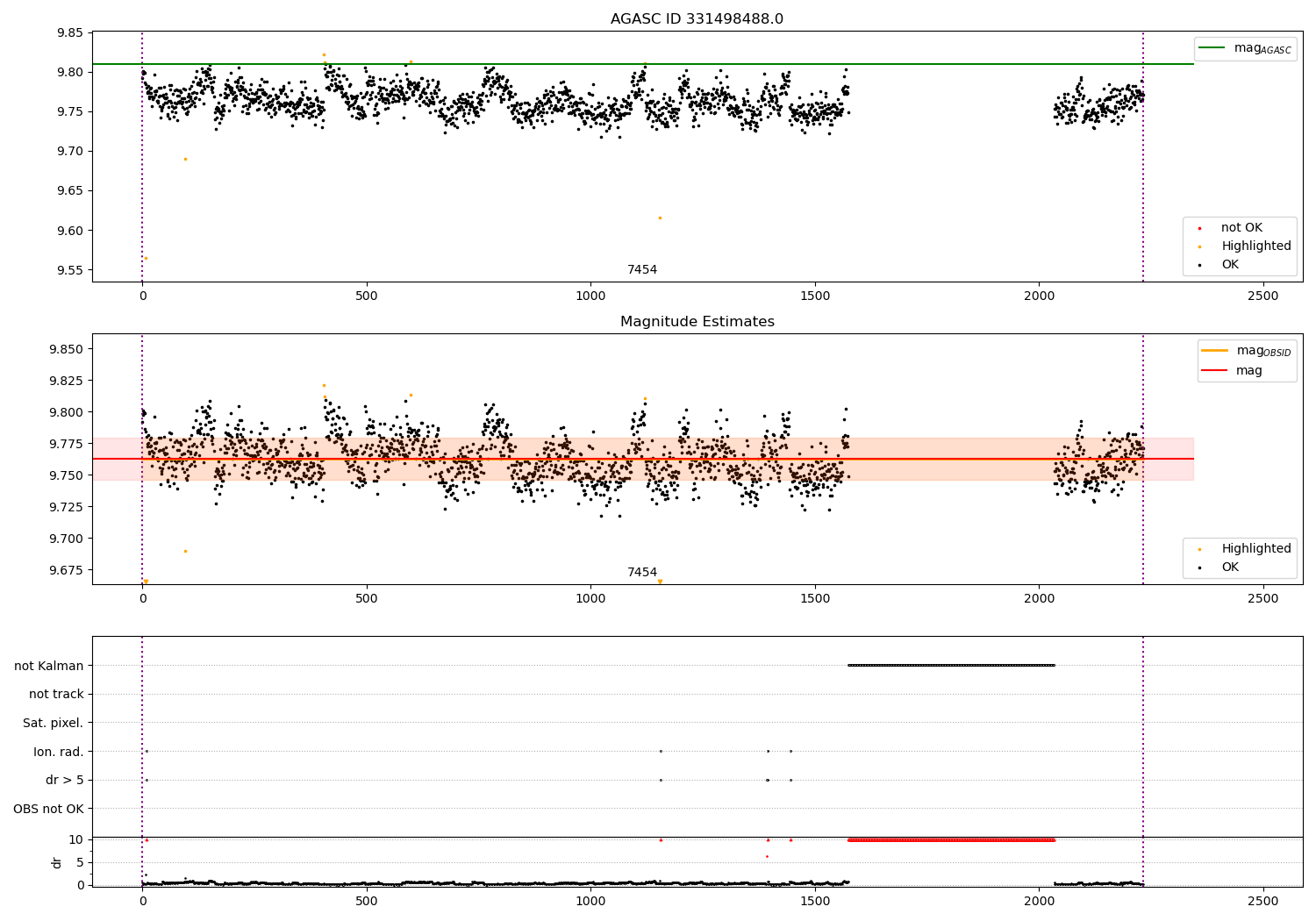
Task: Click the 'Magnitude Estimates' plot title
Action: point(697,322)
